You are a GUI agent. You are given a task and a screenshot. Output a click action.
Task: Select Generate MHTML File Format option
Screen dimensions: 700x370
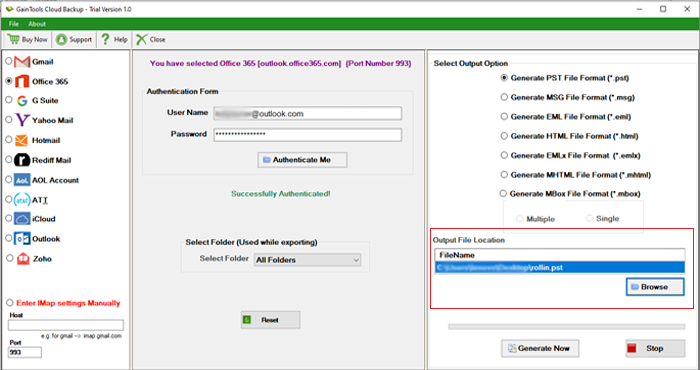point(504,175)
